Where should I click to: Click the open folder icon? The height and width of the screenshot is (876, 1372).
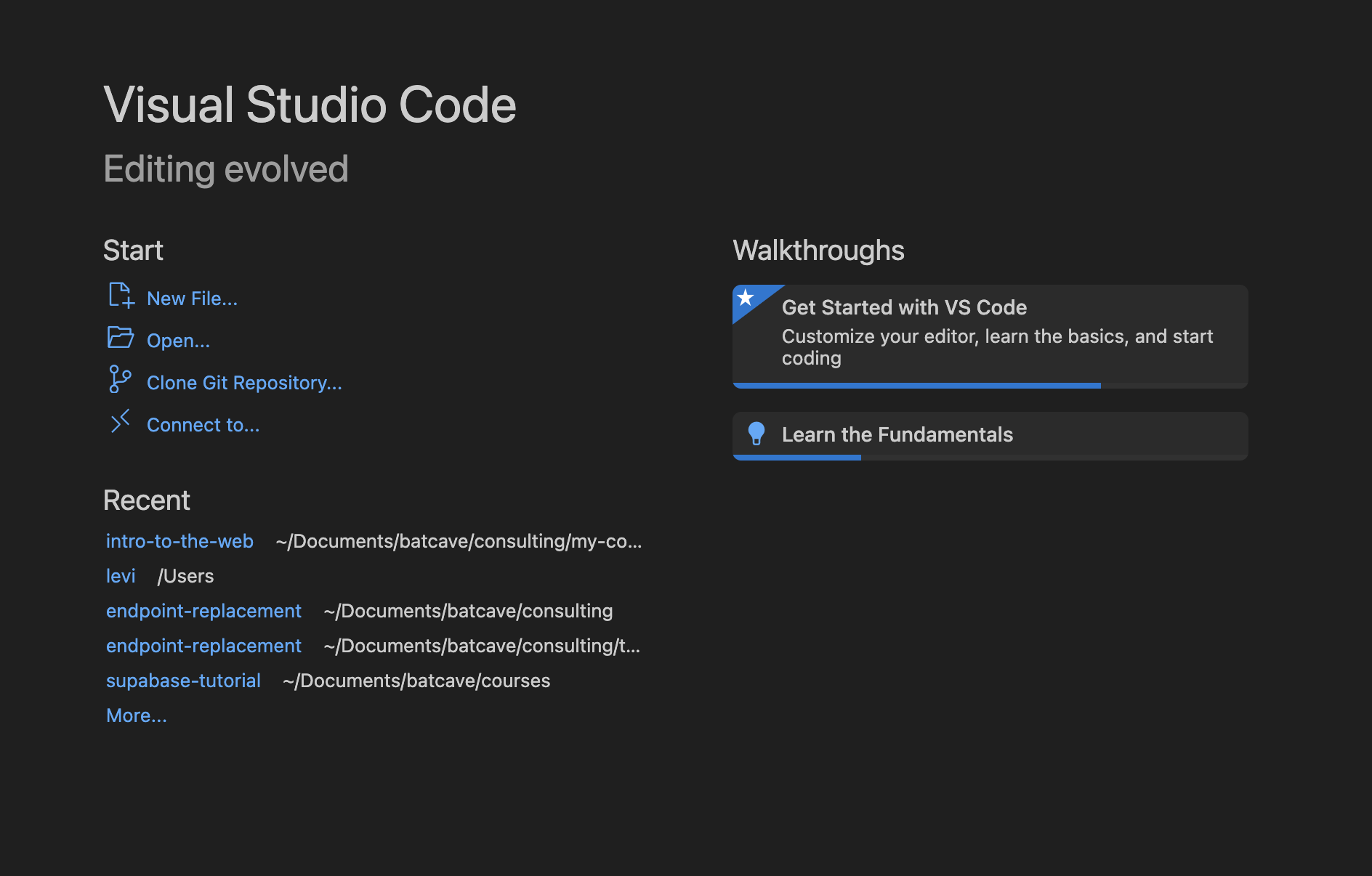click(121, 338)
